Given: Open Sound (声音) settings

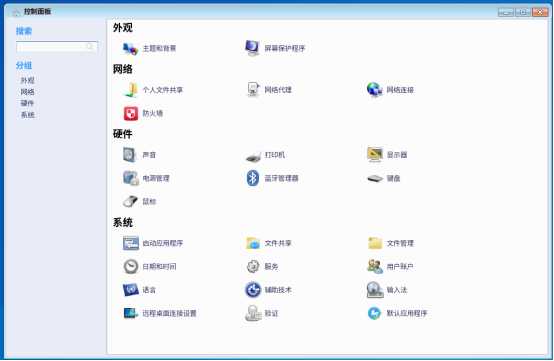Looking at the screenshot, I should coord(139,155).
